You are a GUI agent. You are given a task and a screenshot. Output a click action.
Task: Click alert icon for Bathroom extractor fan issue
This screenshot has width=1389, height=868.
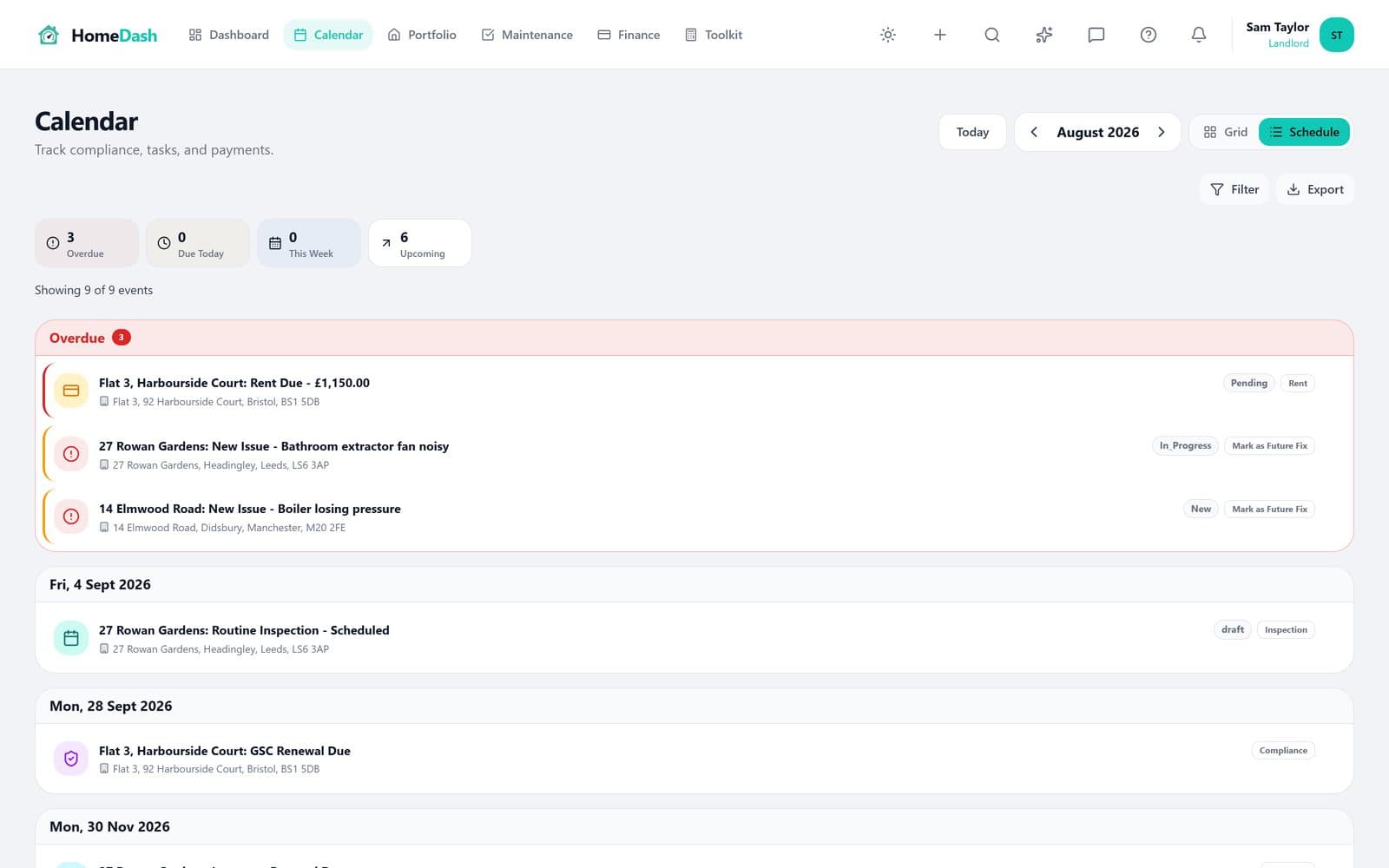(x=71, y=454)
